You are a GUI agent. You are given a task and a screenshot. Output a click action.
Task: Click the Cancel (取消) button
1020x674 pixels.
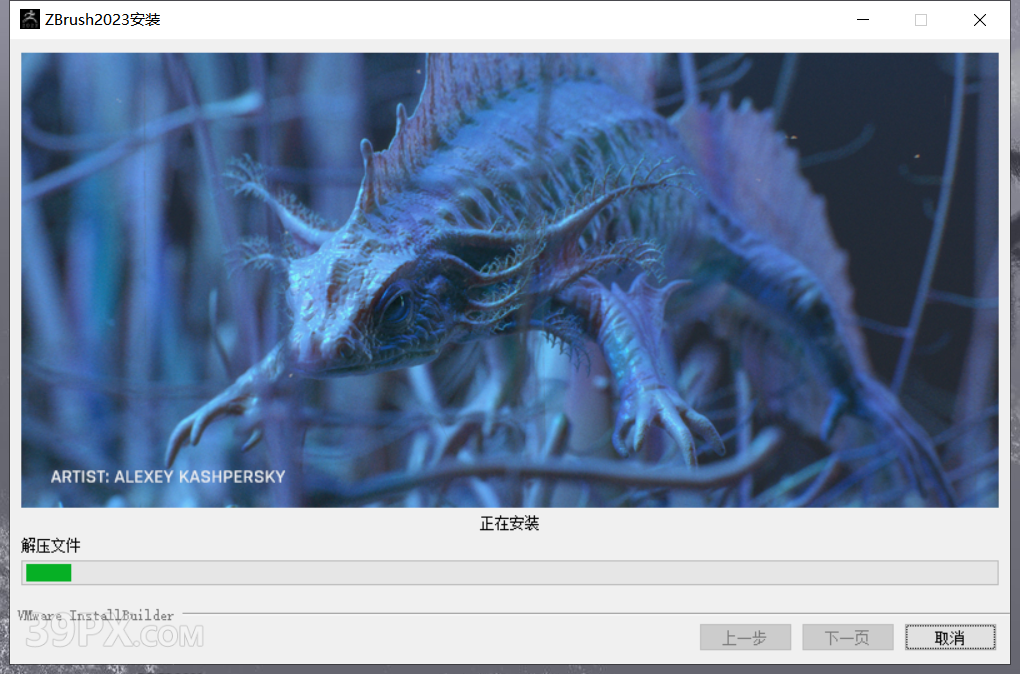[x=950, y=638]
